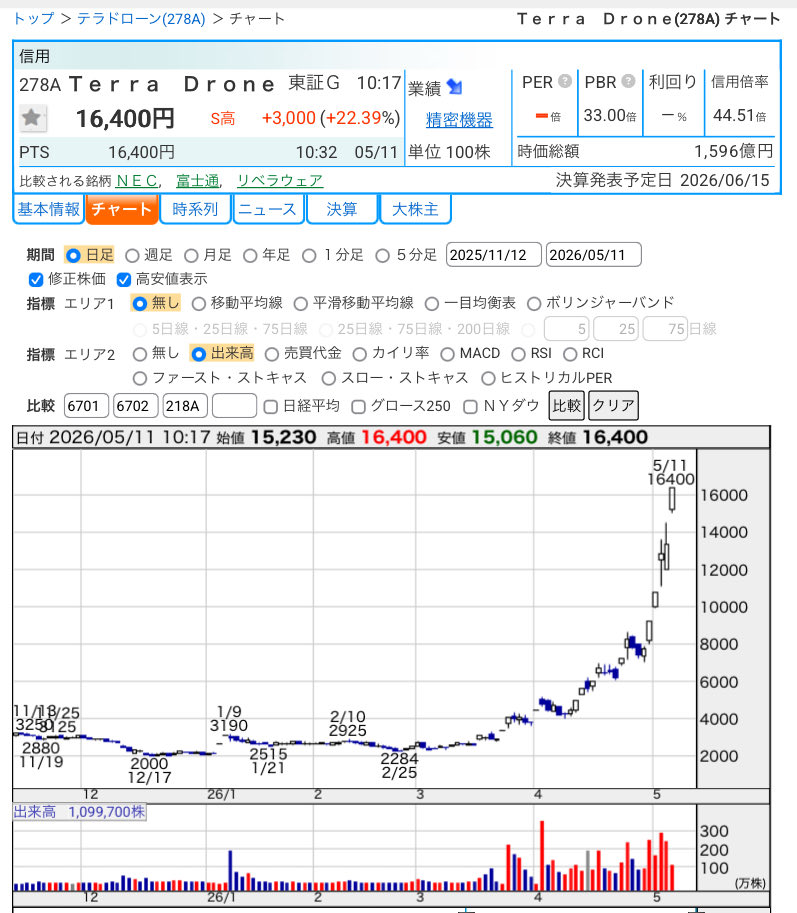Select 無し in indicator area 1

tap(140, 303)
